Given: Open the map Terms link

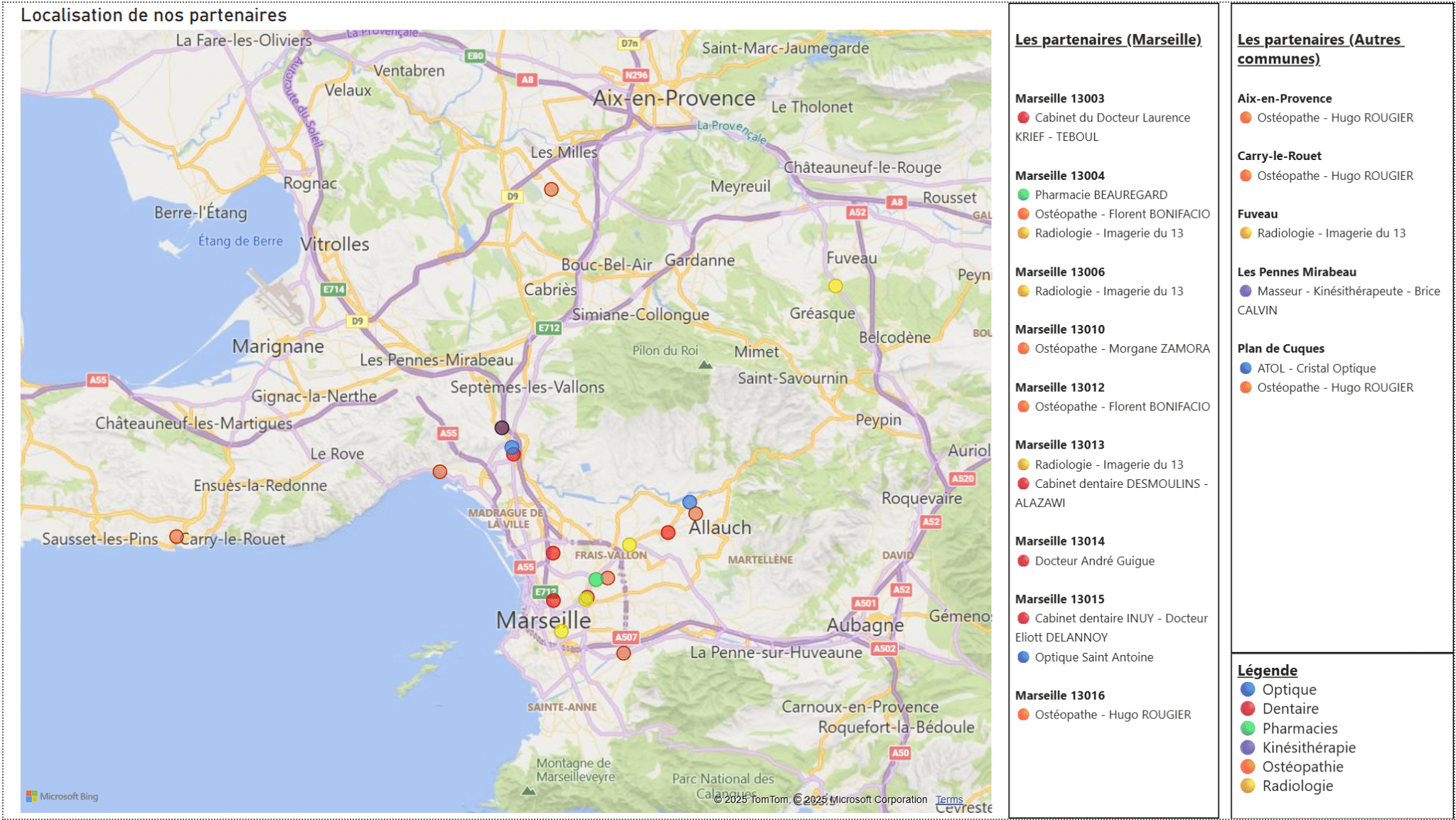Looking at the screenshot, I should click(948, 799).
